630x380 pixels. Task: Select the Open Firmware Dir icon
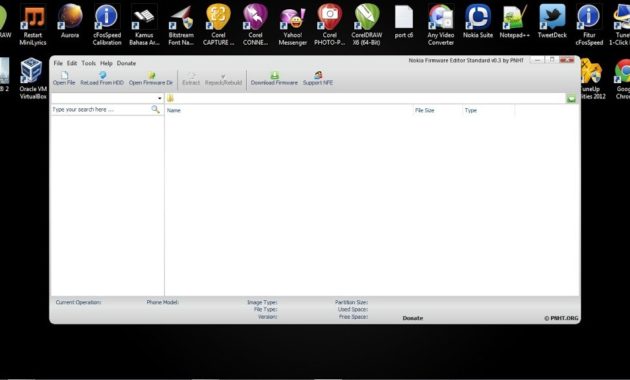pos(151,78)
